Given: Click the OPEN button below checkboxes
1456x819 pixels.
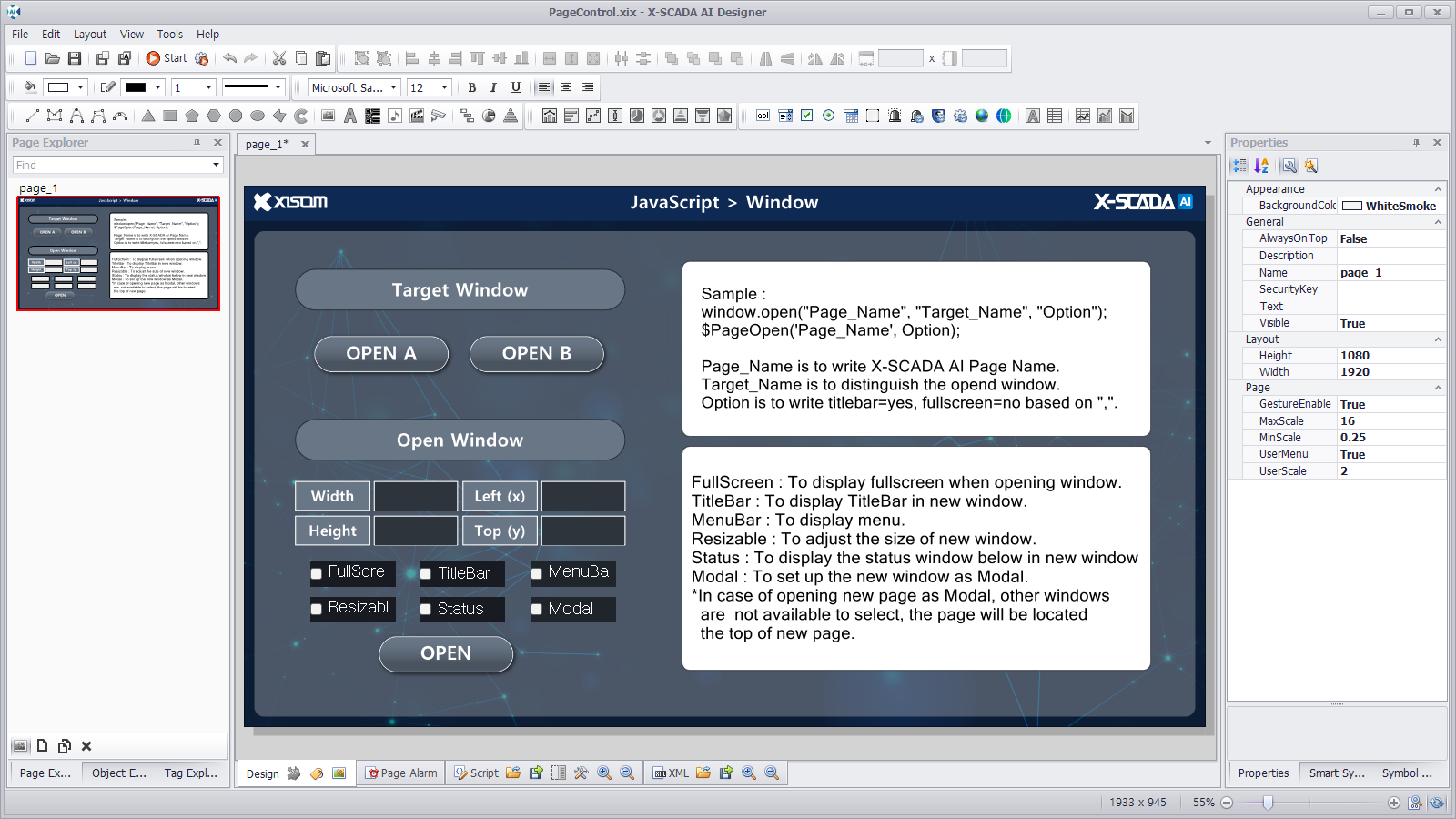Looking at the screenshot, I should [x=446, y=653].
